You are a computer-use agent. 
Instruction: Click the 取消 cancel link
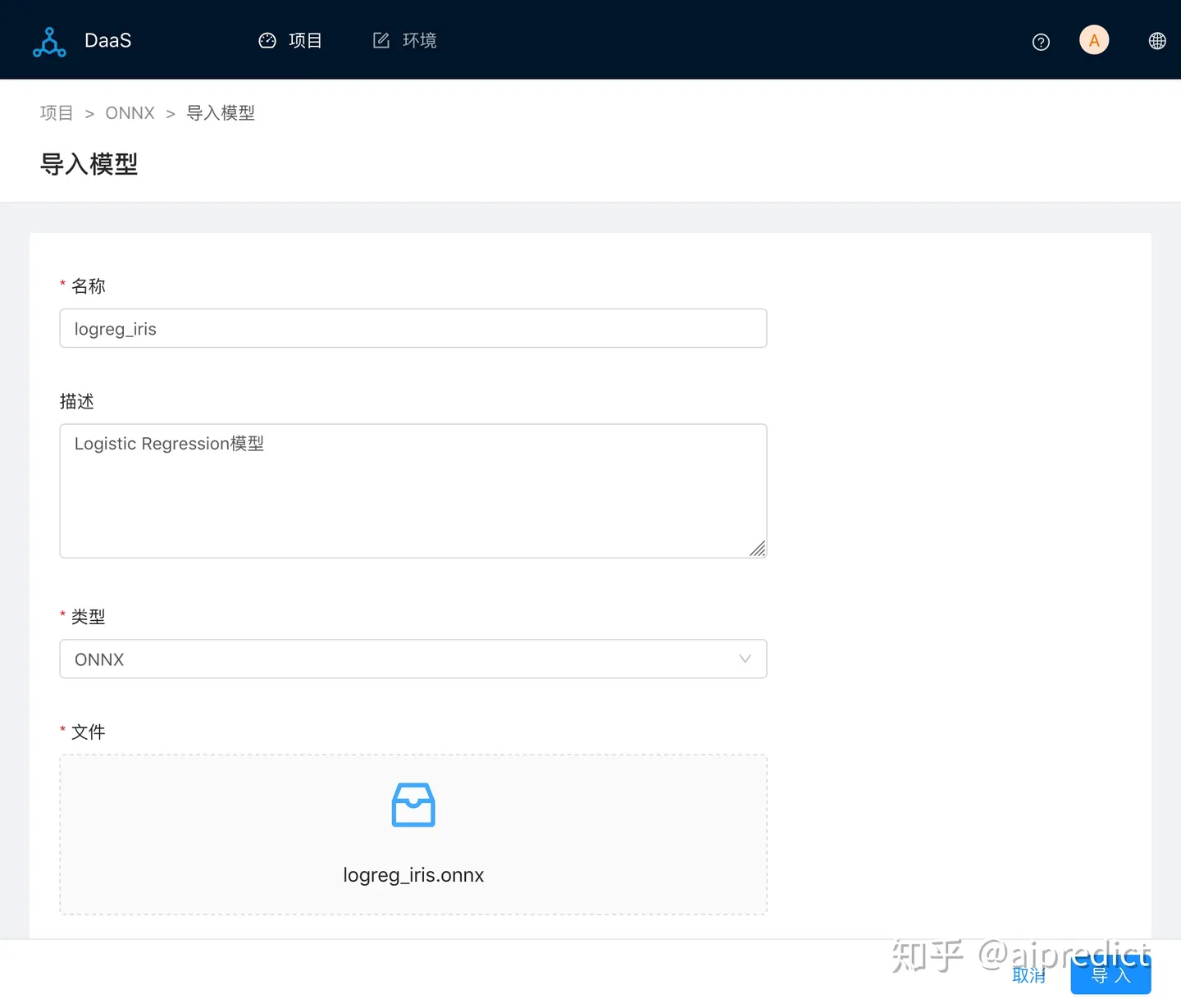[1028, 976]
